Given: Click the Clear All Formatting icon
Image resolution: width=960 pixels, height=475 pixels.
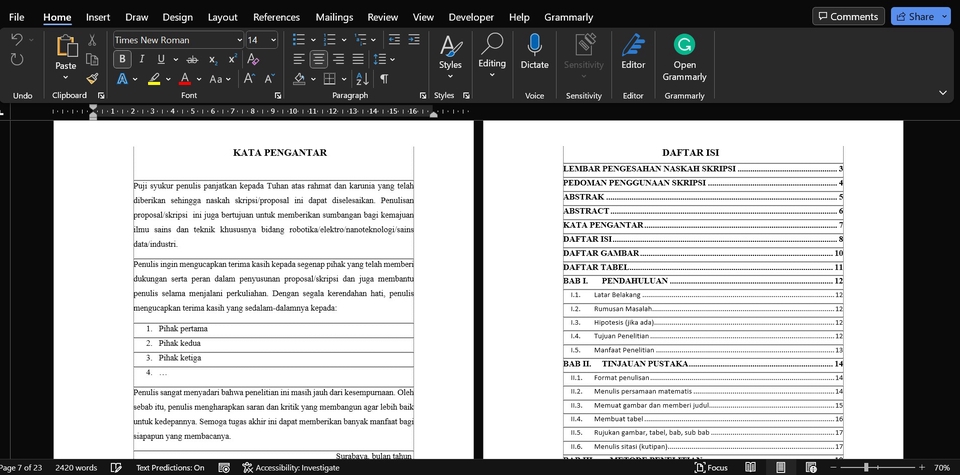Looking at the screenshot, I should (x=253, y=59).
